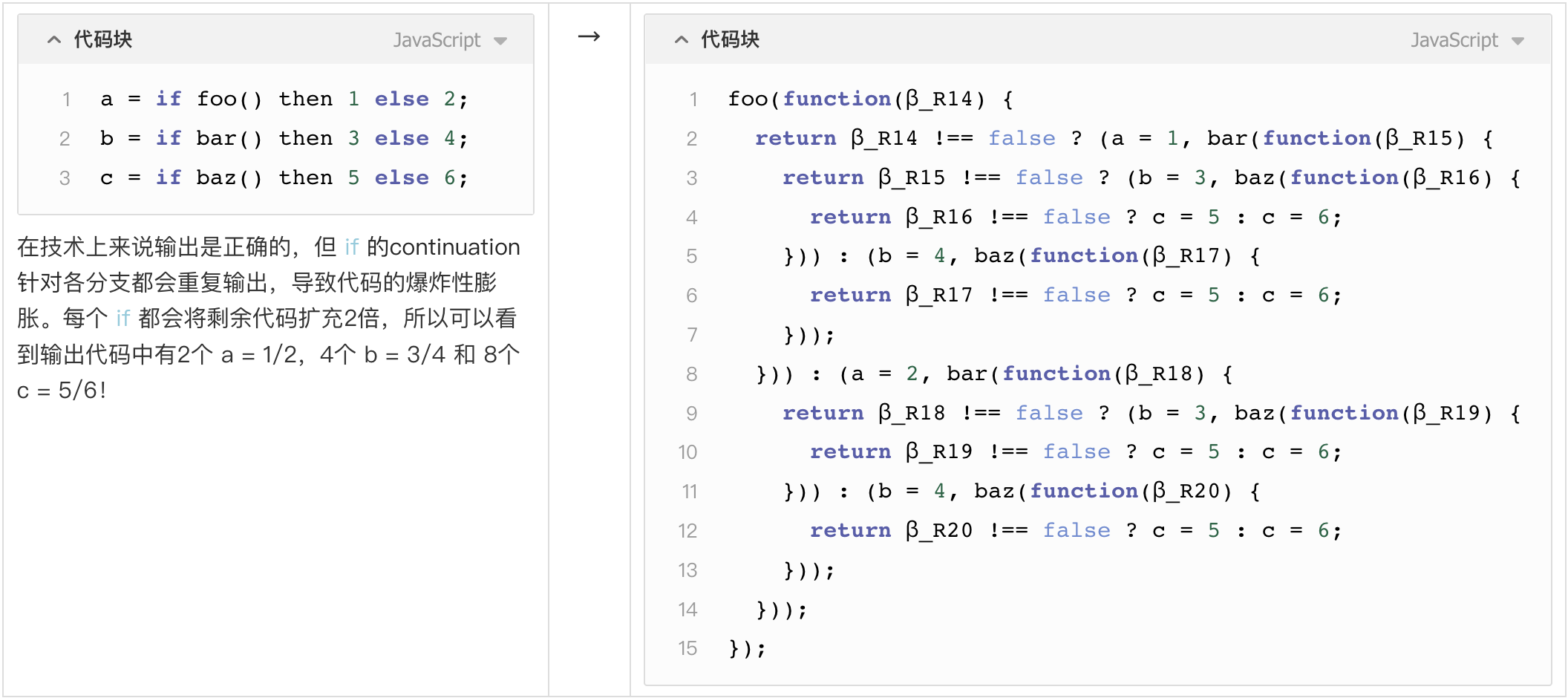The image size is (1568, 698).
Task: Click the code line returning β_R20 !== false
Action: 1076,531
